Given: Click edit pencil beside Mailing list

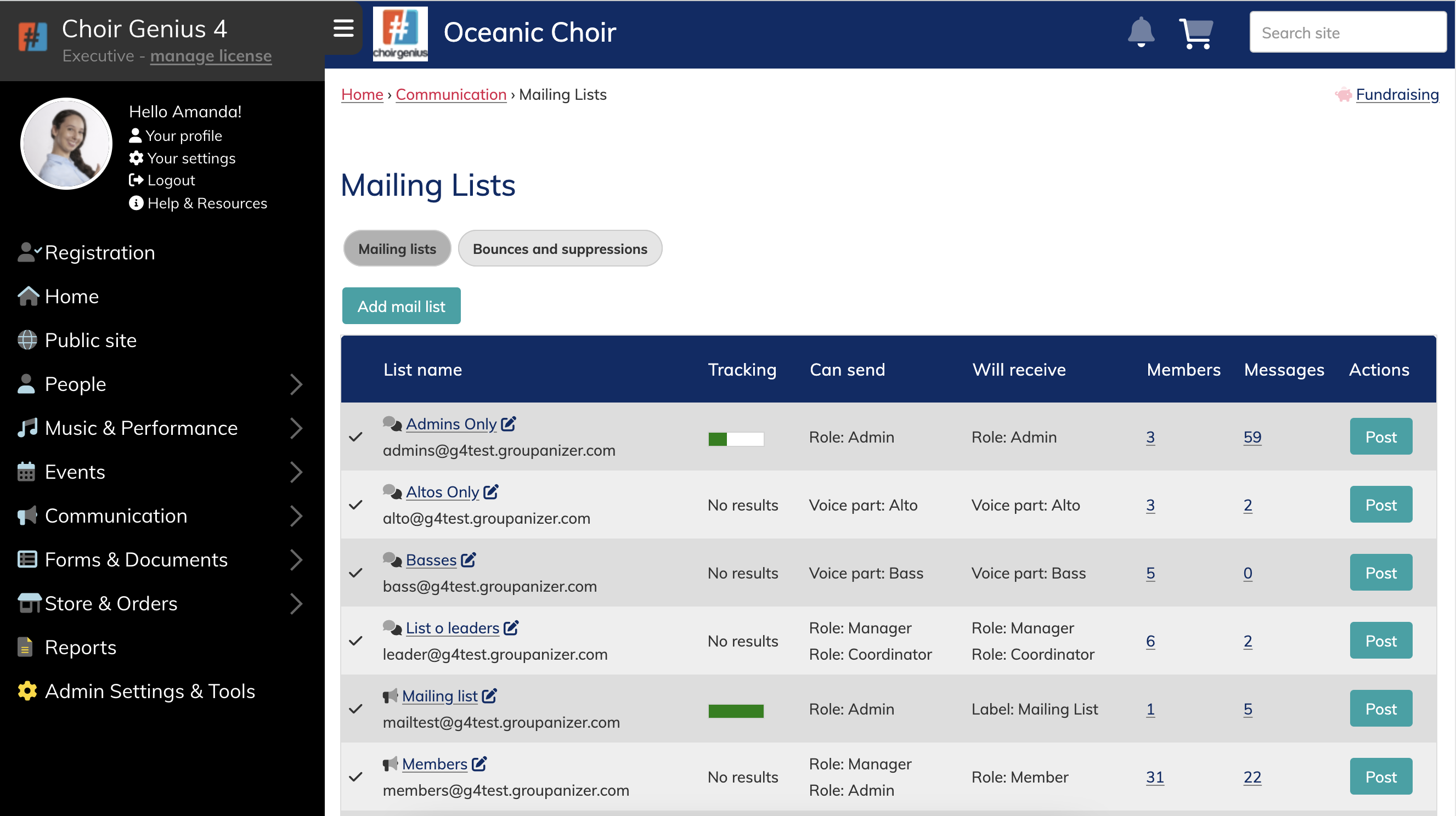Looking at the screenshot, I should point(489,696).
